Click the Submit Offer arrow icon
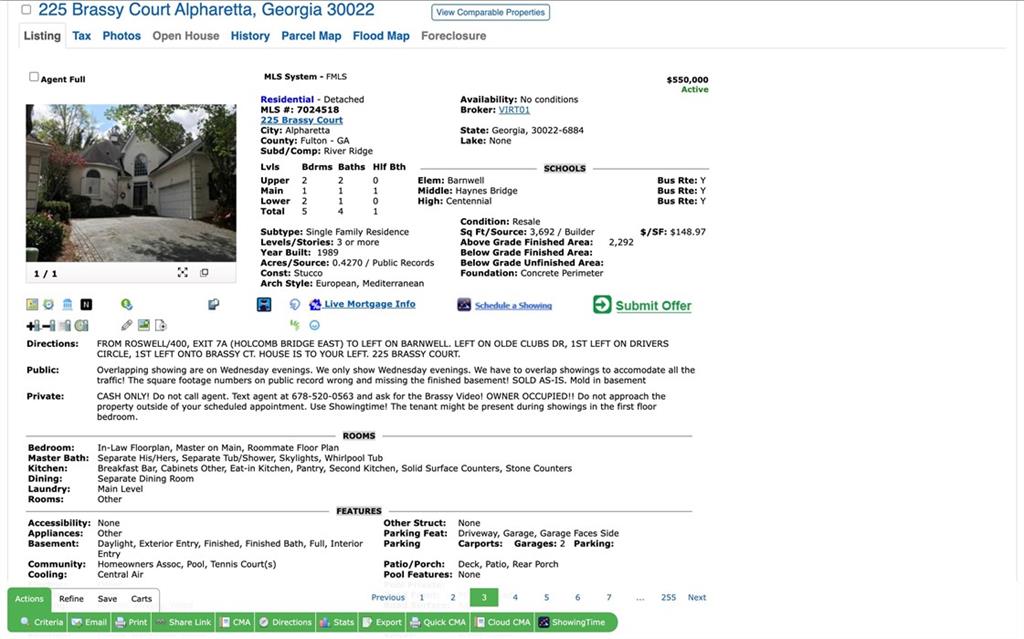This screenshot has height=639, width=1024. [x=602, y=304]
